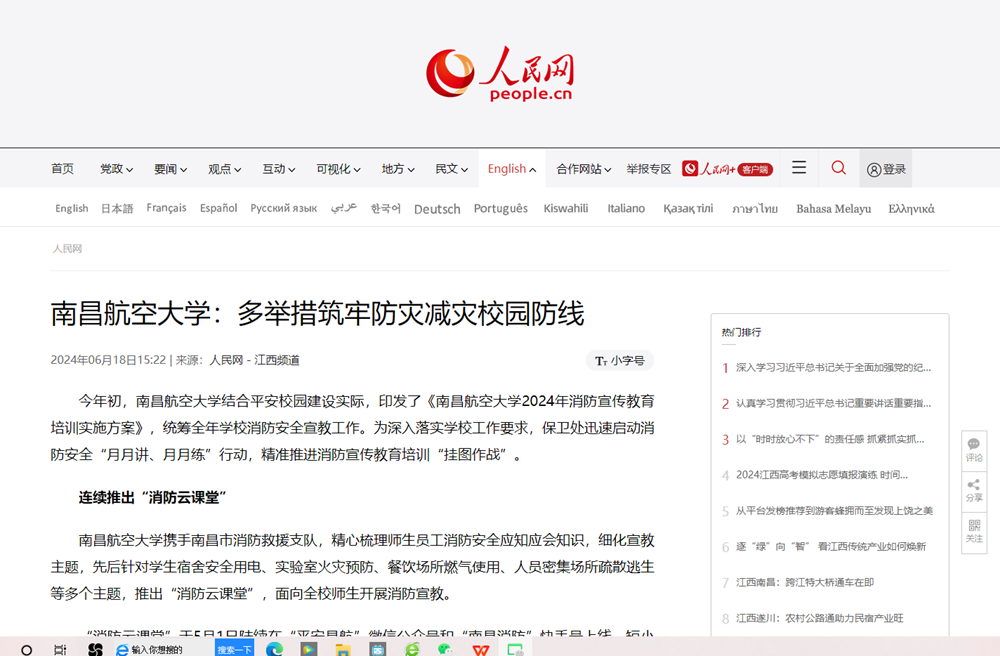The height and width of the screenshot is (656, 1000).
Task: Show follow QR code via 关注 icon
Action: 973,528
